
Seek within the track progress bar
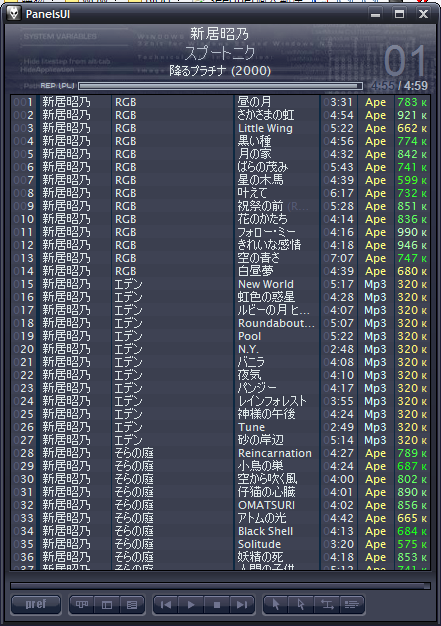click(x=221, y=86)
